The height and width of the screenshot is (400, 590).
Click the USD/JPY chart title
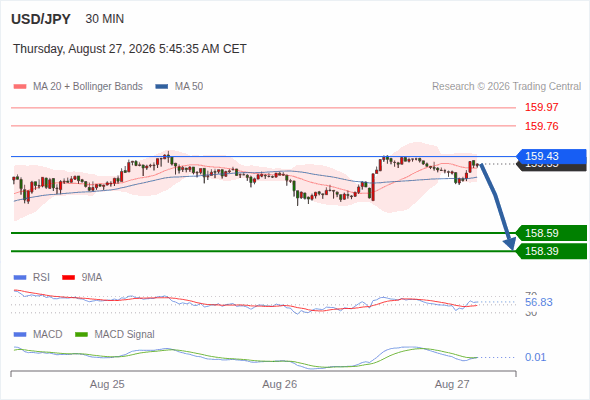(x=41, y=19)
